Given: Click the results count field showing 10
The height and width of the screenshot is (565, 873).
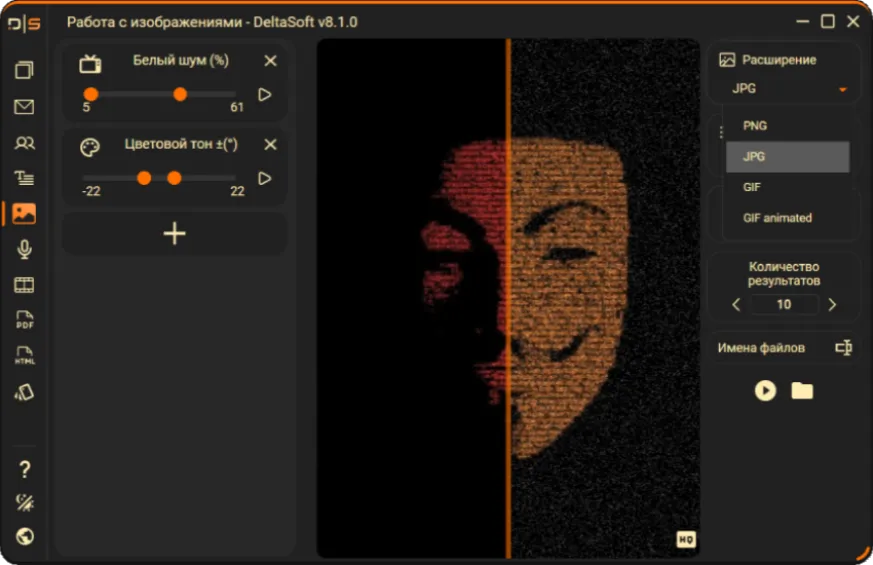Looking at the screenshot, I should point(784,304).
